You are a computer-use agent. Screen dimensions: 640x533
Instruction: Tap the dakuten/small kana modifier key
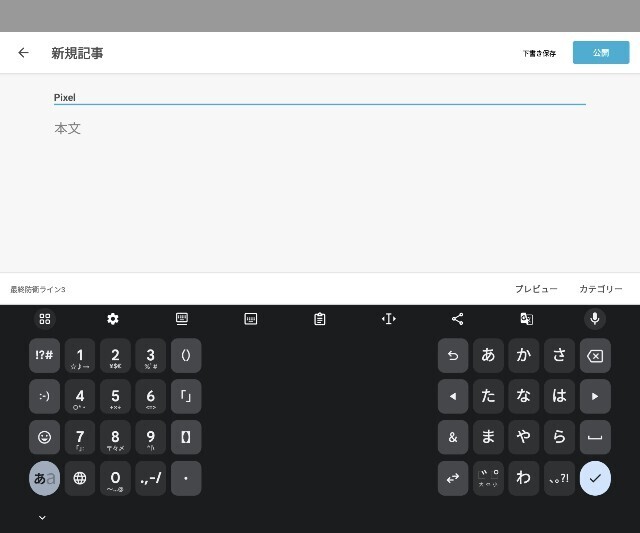tap(488, 478)
